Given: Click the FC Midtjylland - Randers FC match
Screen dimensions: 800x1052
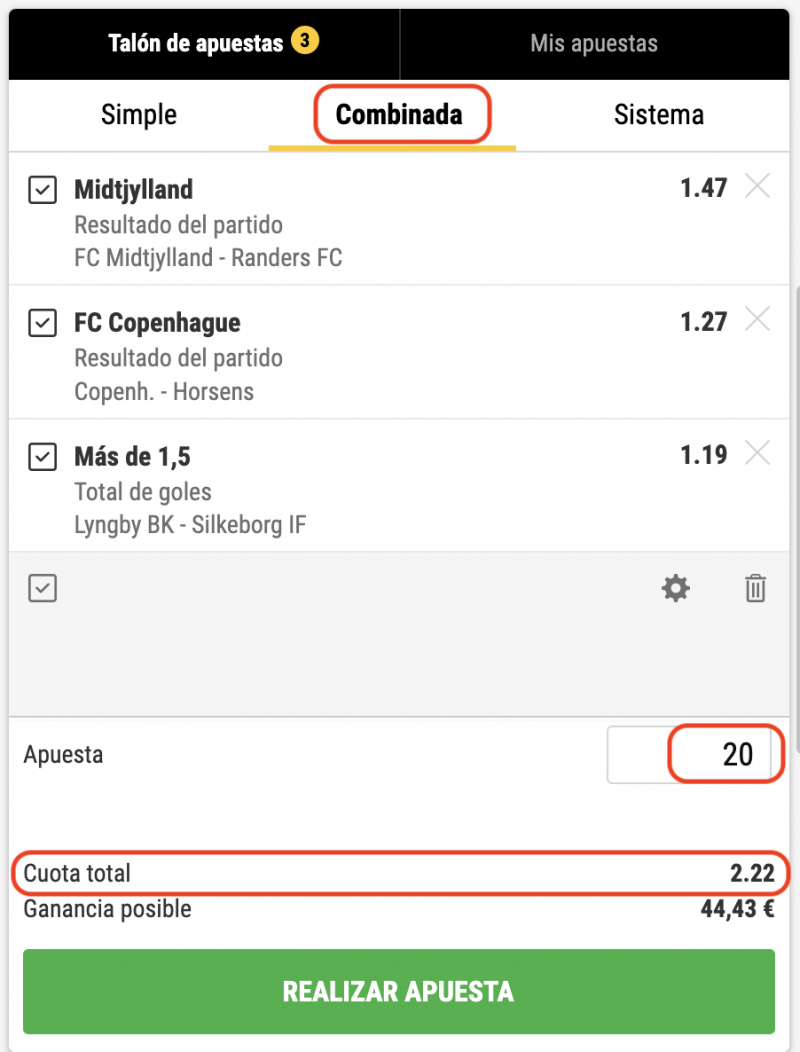Looking at the screenshot, I should click(208, 258).
